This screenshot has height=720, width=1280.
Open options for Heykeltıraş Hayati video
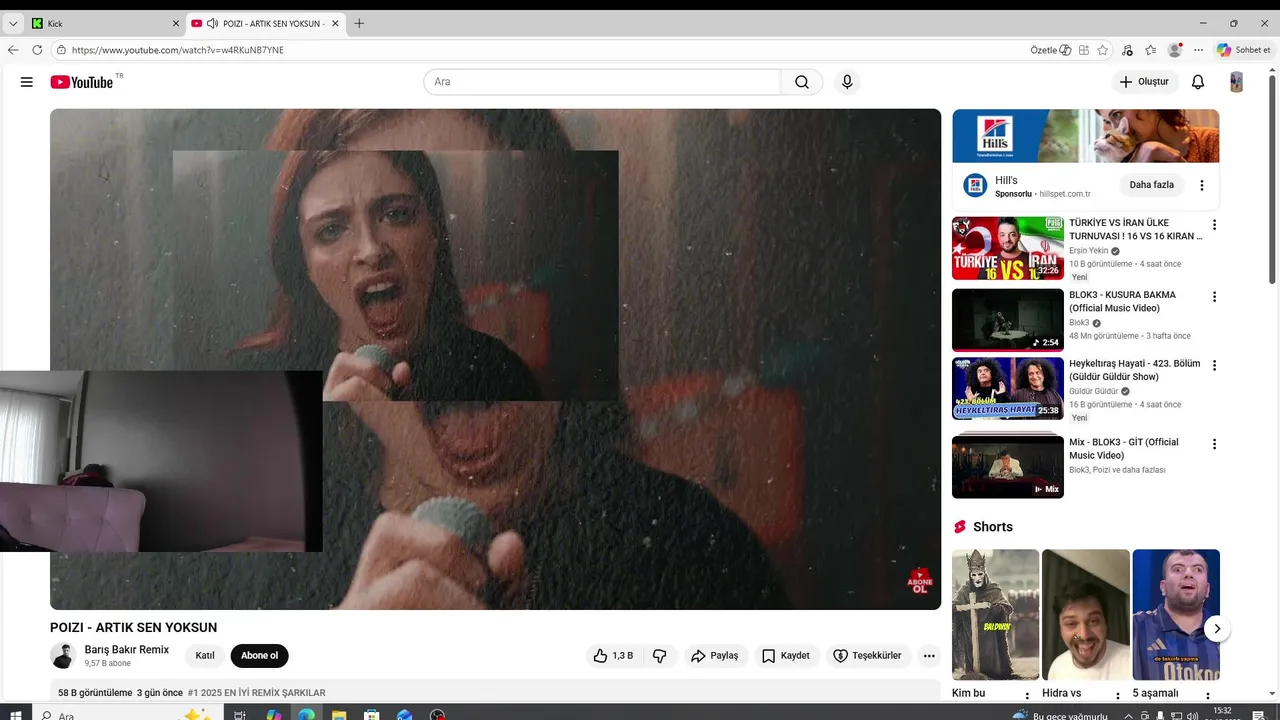tap(1215, 366)
